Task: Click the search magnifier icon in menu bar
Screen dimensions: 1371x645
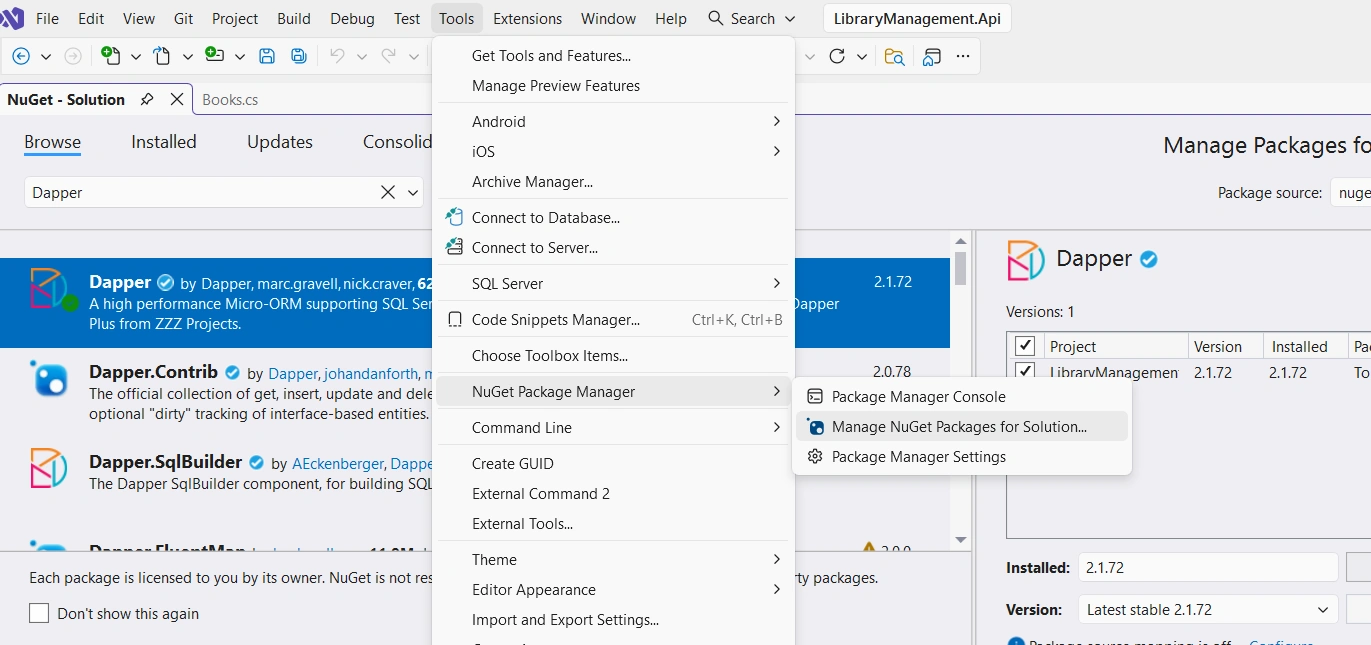Action: (716, 18)
